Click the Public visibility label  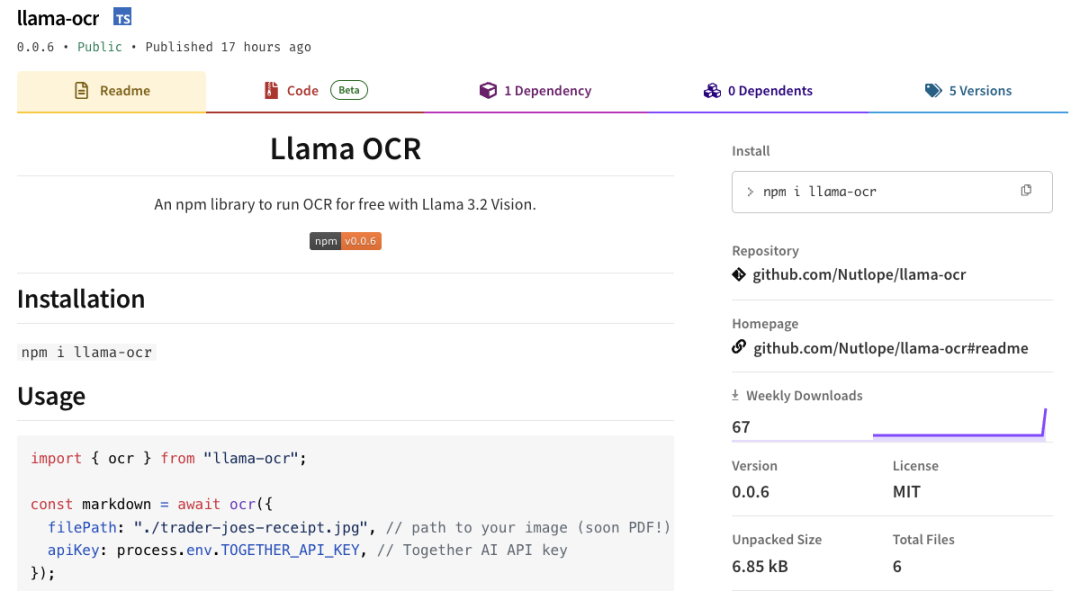(100, 46)
